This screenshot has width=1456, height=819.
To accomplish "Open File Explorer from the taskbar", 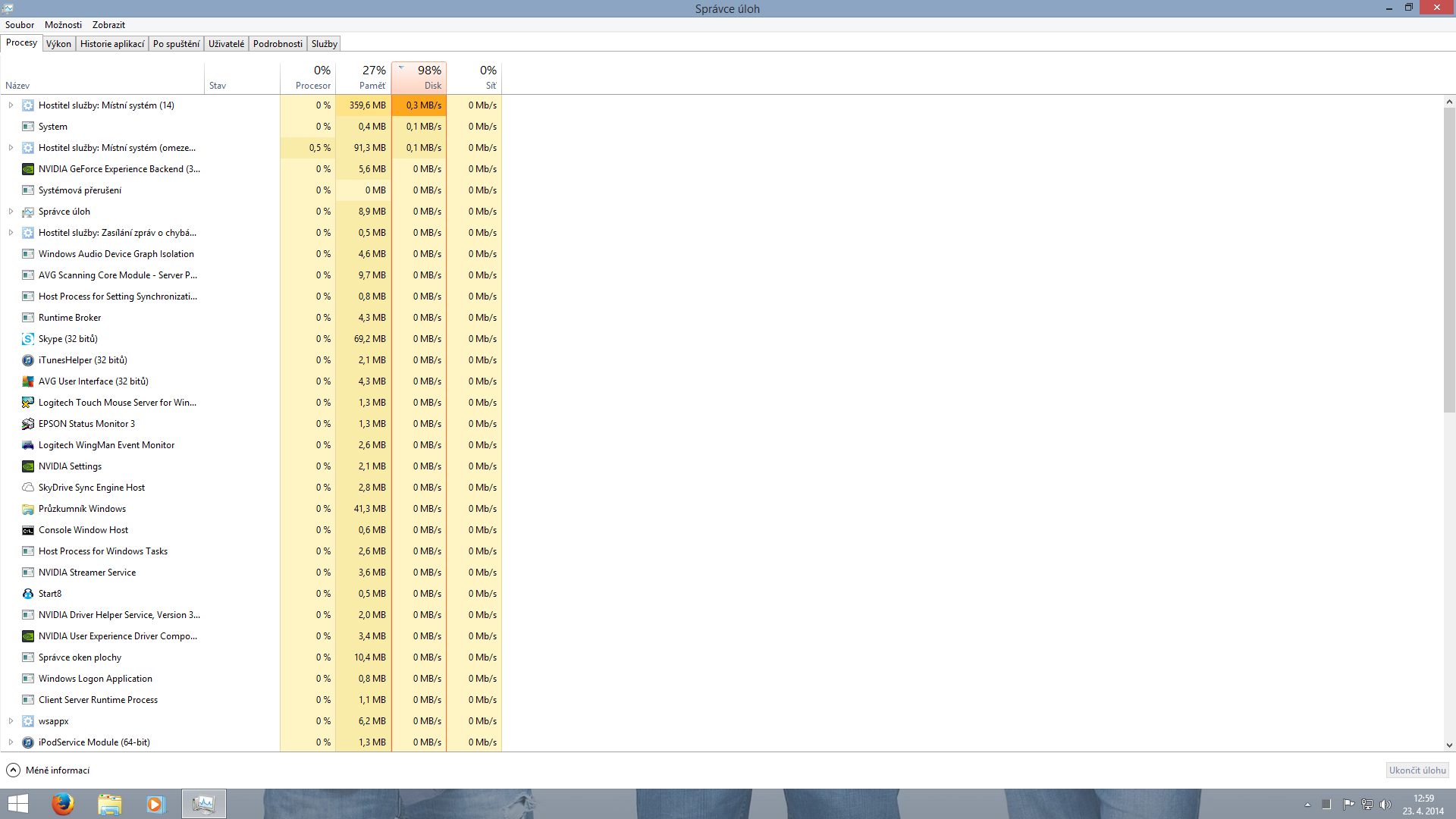I will coord(110,804).
